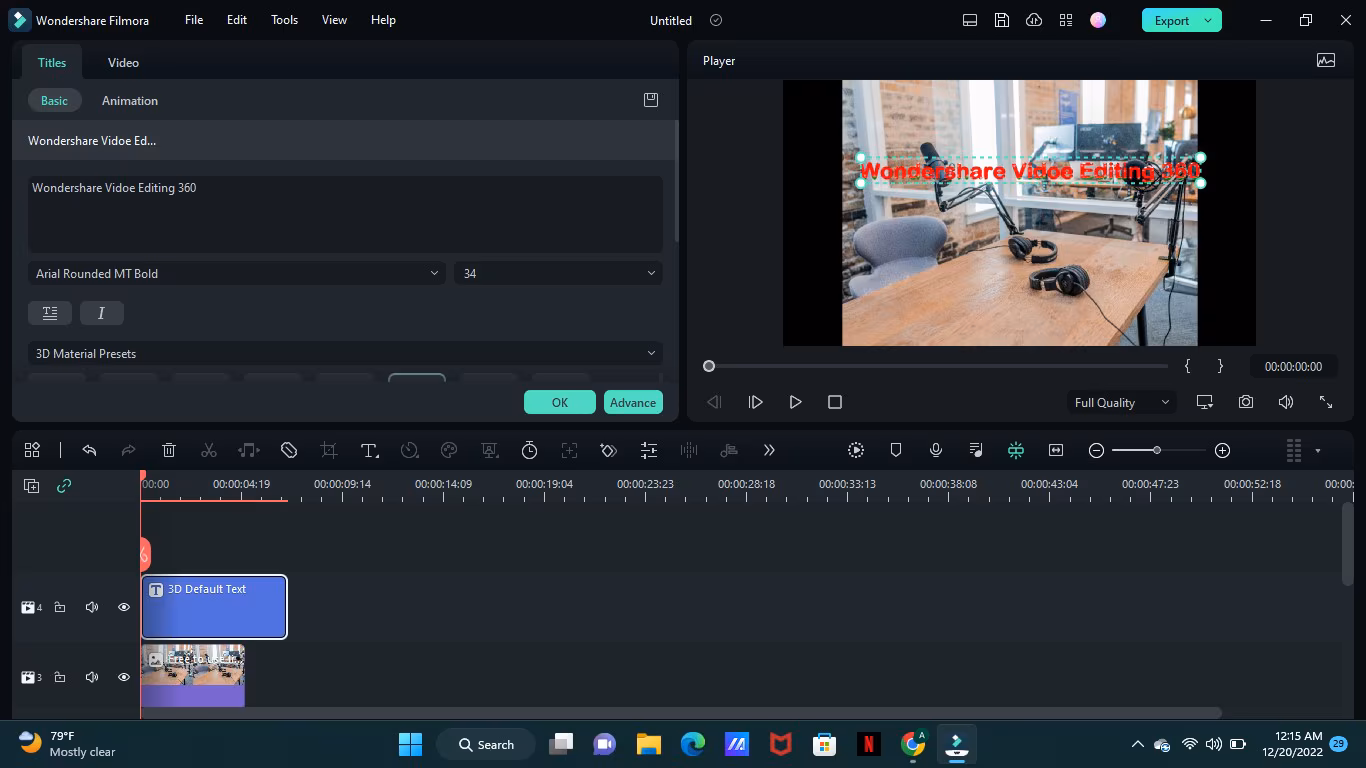Delete the selected clip with trash icon
Screen dimensions: 1366x768
[169, 450]
